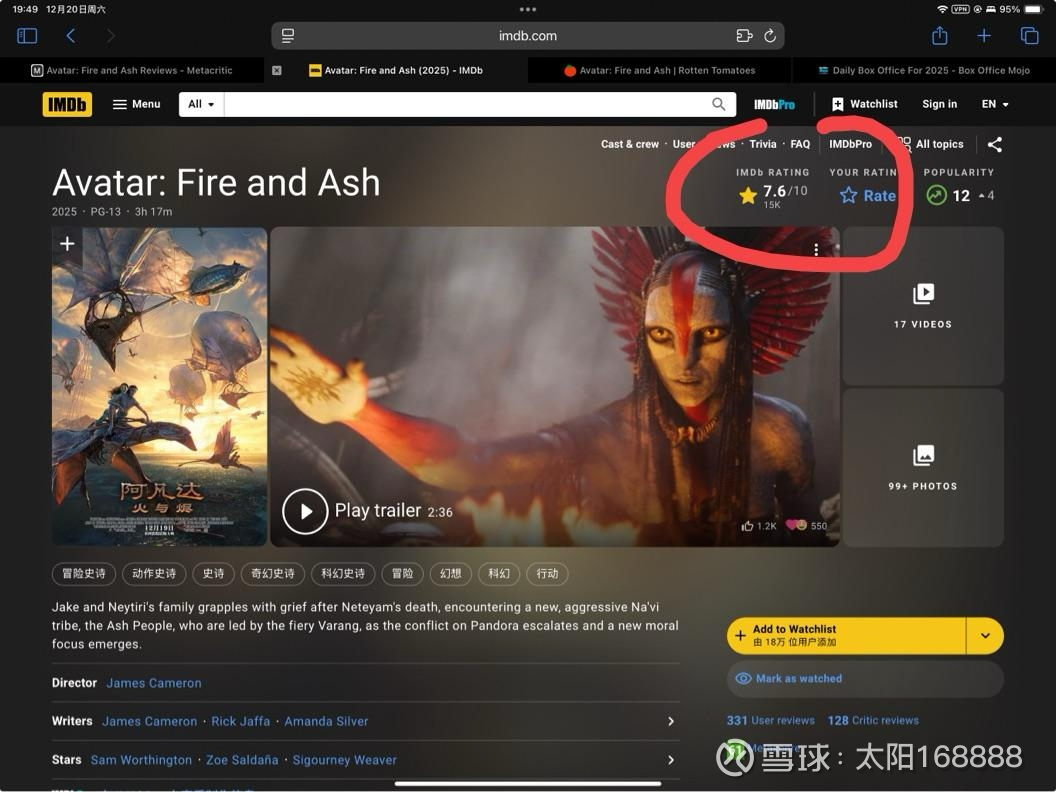Switch to the Metacritic reviews tab

point(132,70)
